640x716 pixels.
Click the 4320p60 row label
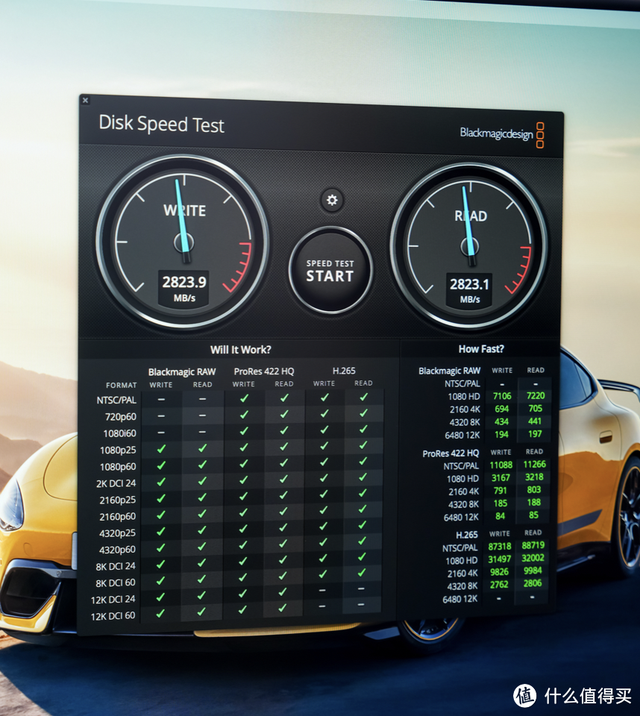tap(117, 550)
